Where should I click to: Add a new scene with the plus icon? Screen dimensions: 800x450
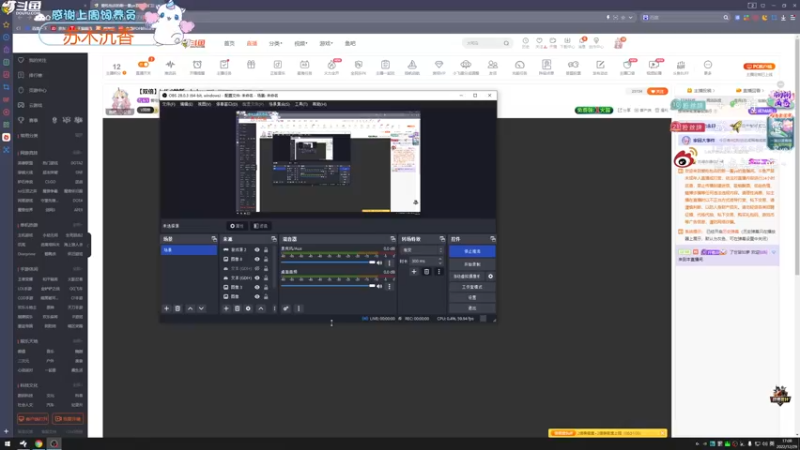[166, 308]
